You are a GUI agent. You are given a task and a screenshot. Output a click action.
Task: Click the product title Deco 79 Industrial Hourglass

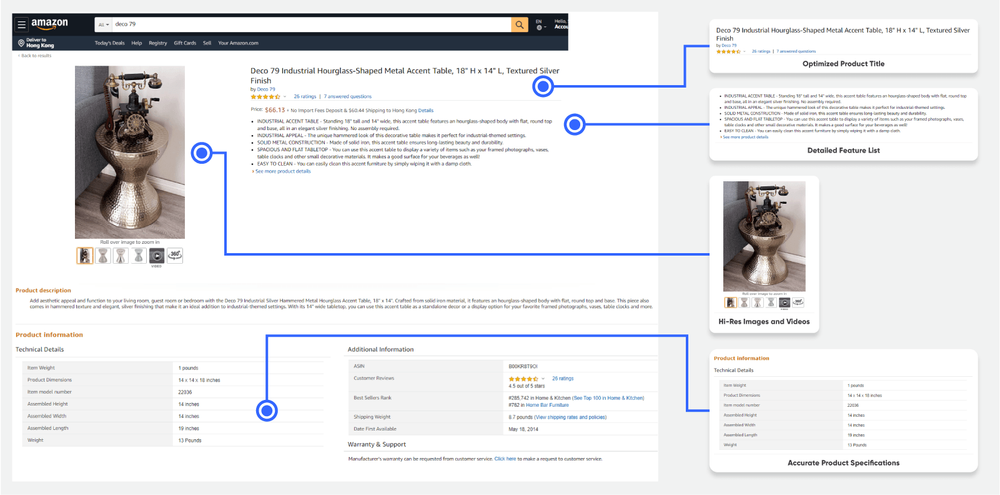[405, 75]
